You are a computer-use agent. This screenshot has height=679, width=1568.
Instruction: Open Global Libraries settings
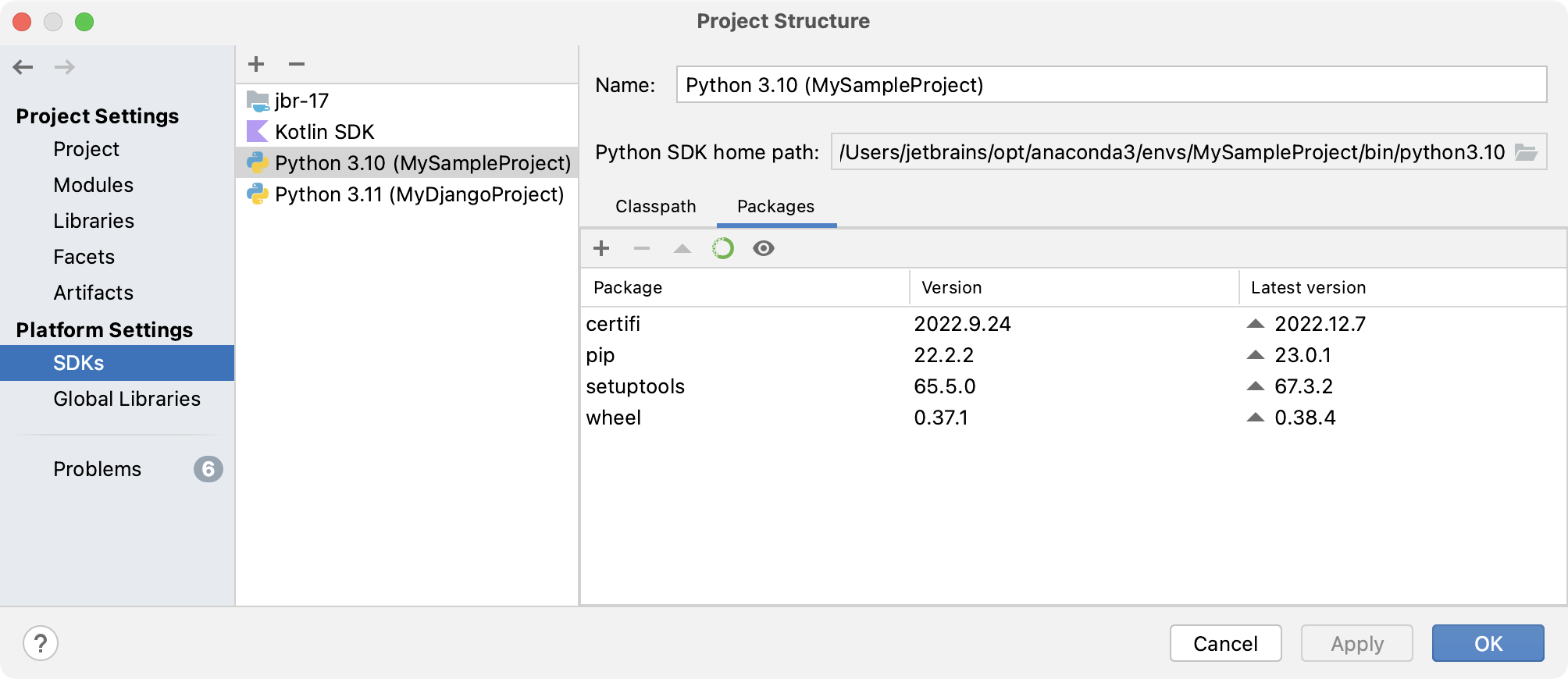click(127, 399)
